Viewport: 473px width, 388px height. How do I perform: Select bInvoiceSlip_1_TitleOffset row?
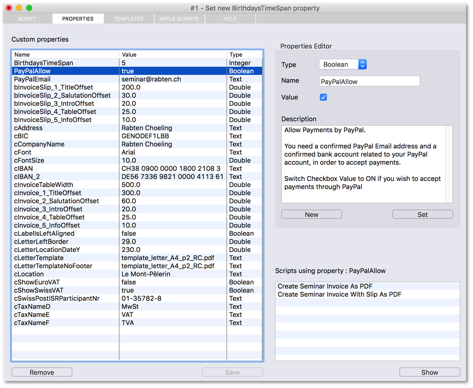click(x=137, y=87)
